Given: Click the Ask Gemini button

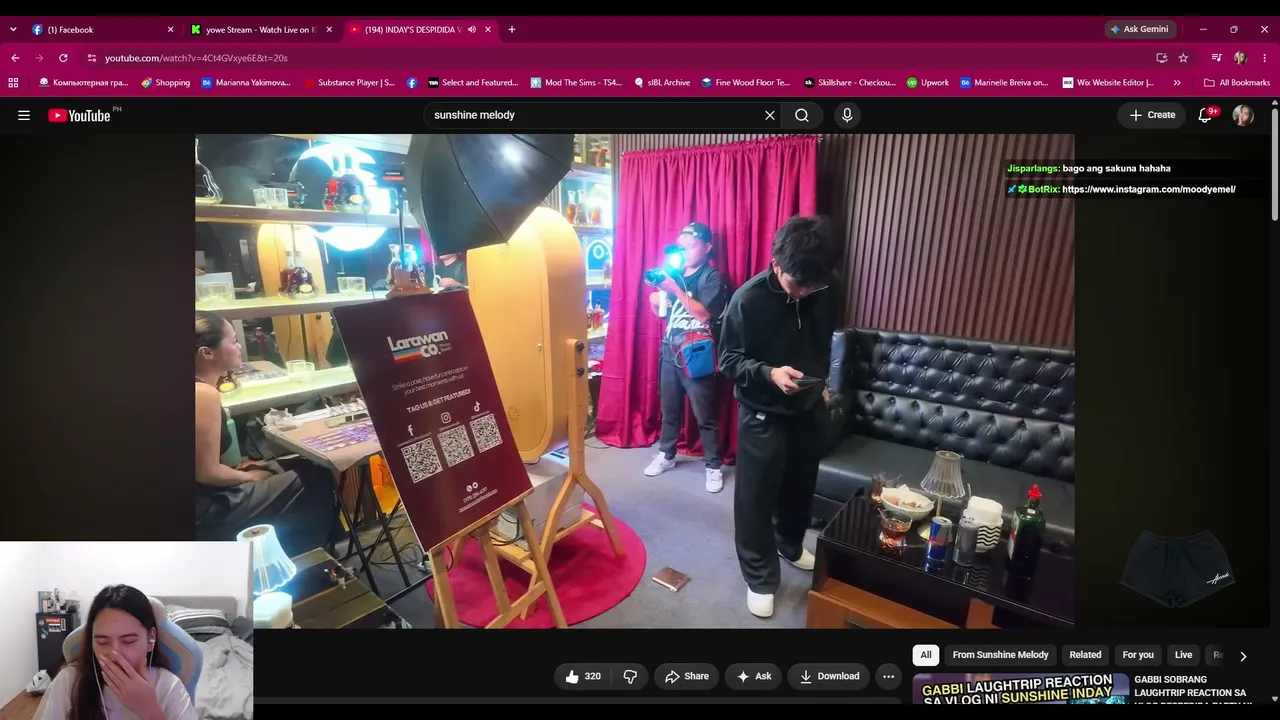Looking at the screenshot, I should coord(1138,29).
